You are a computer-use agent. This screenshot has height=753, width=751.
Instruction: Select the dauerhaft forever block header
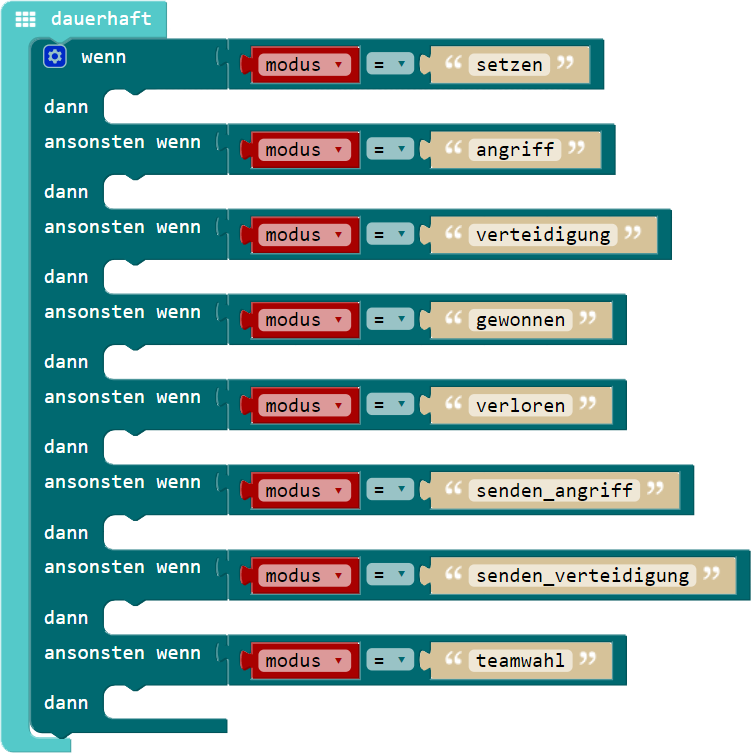click(x=101, y=19)
